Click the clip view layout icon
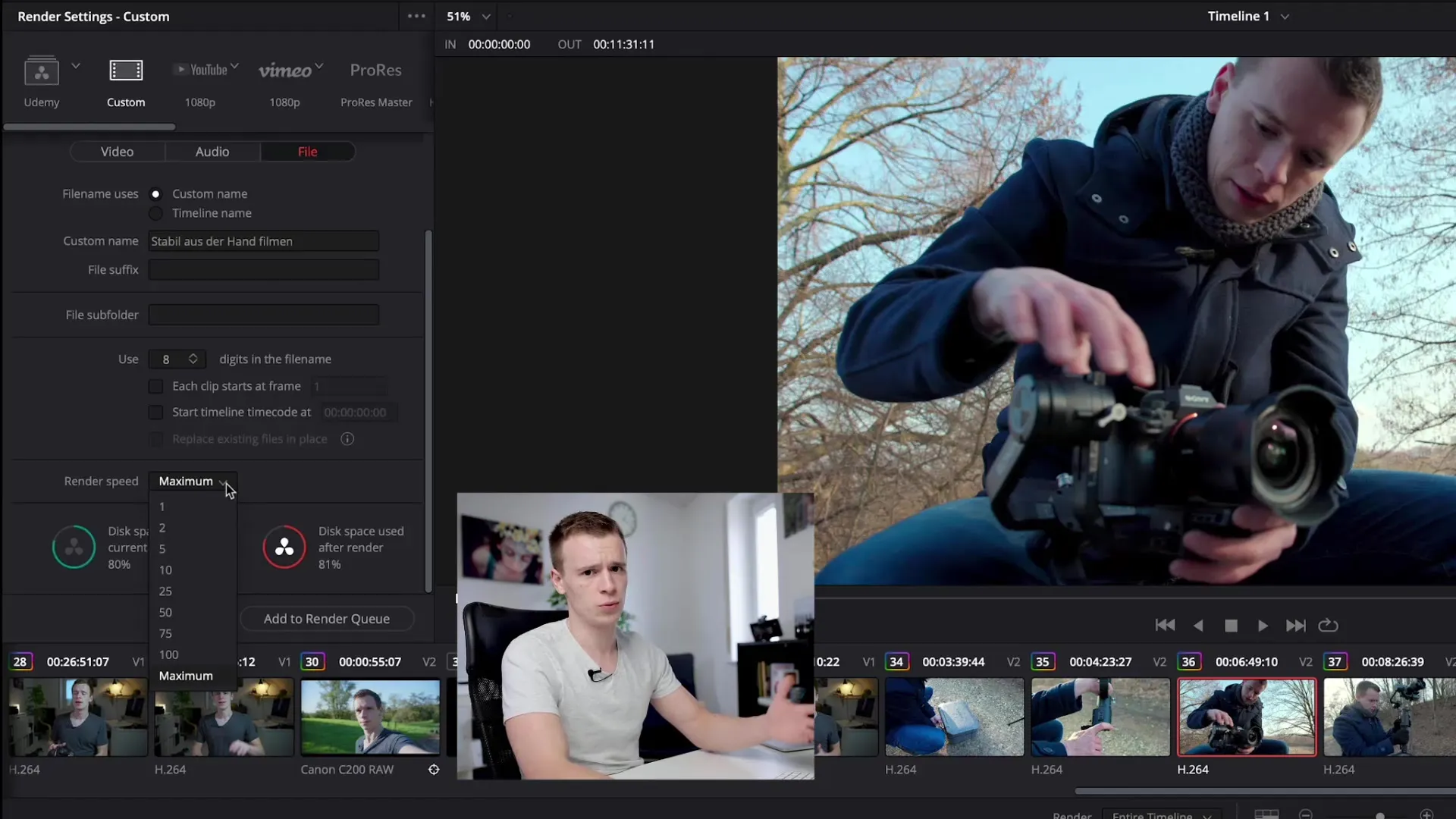The image size is (1456, 819). 1266,814
